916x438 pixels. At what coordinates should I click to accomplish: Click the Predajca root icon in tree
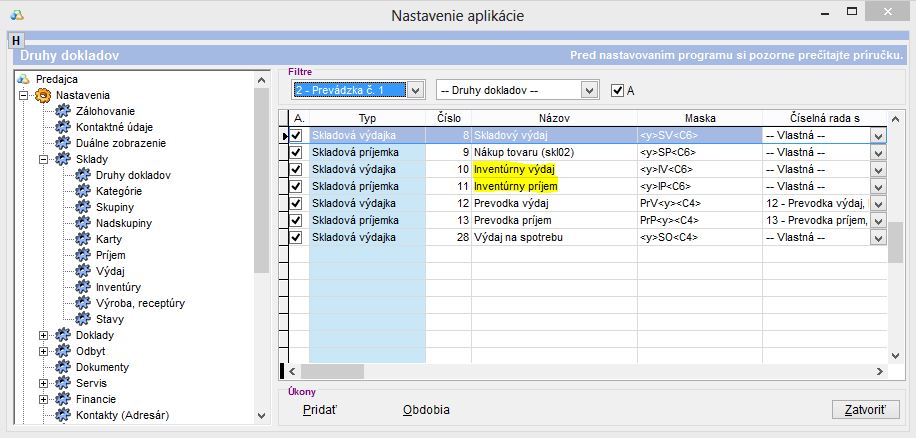(x=24, y=79)
